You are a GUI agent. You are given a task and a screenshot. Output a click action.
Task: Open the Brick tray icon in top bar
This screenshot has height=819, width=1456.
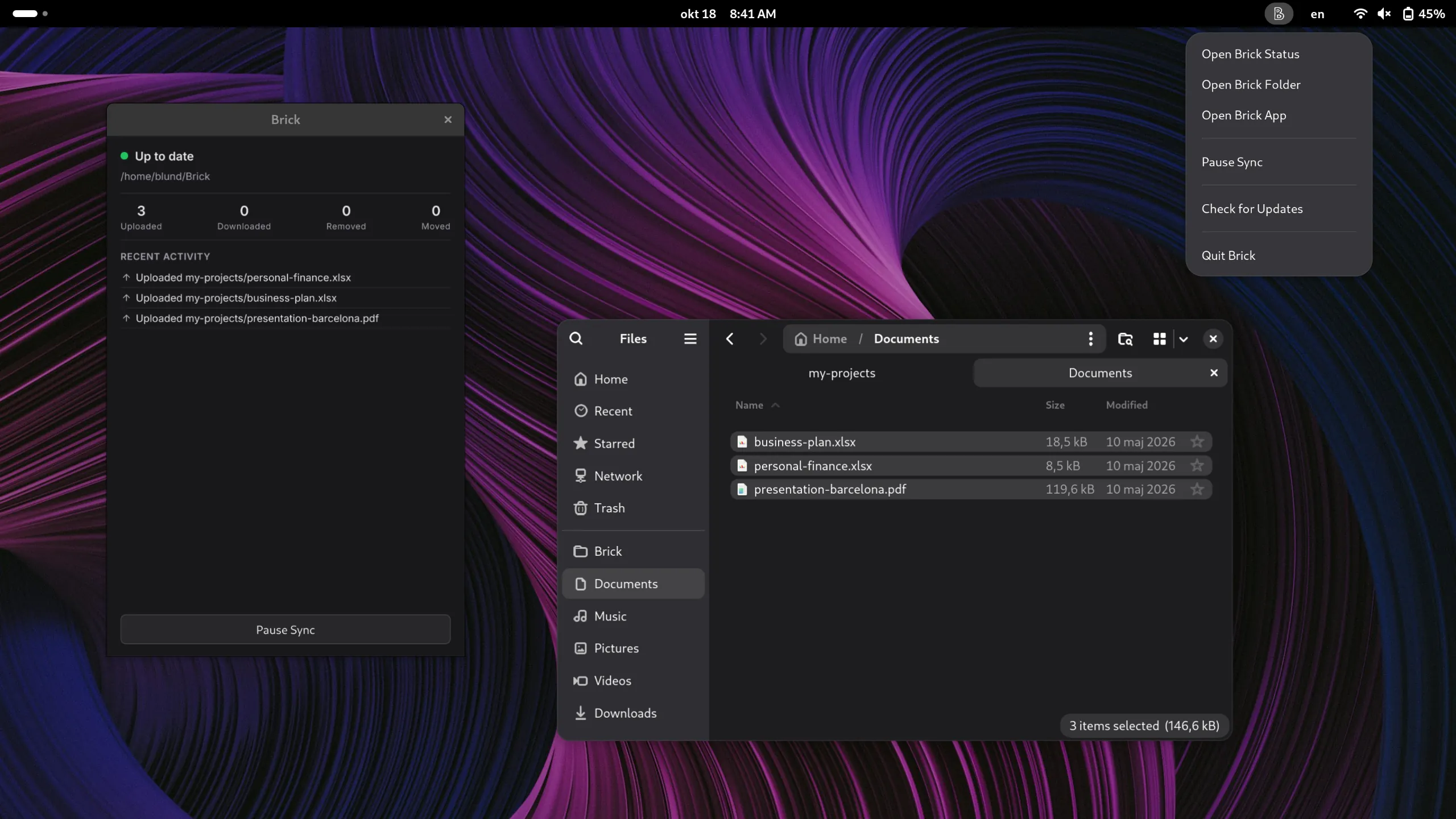point(1279,14)
